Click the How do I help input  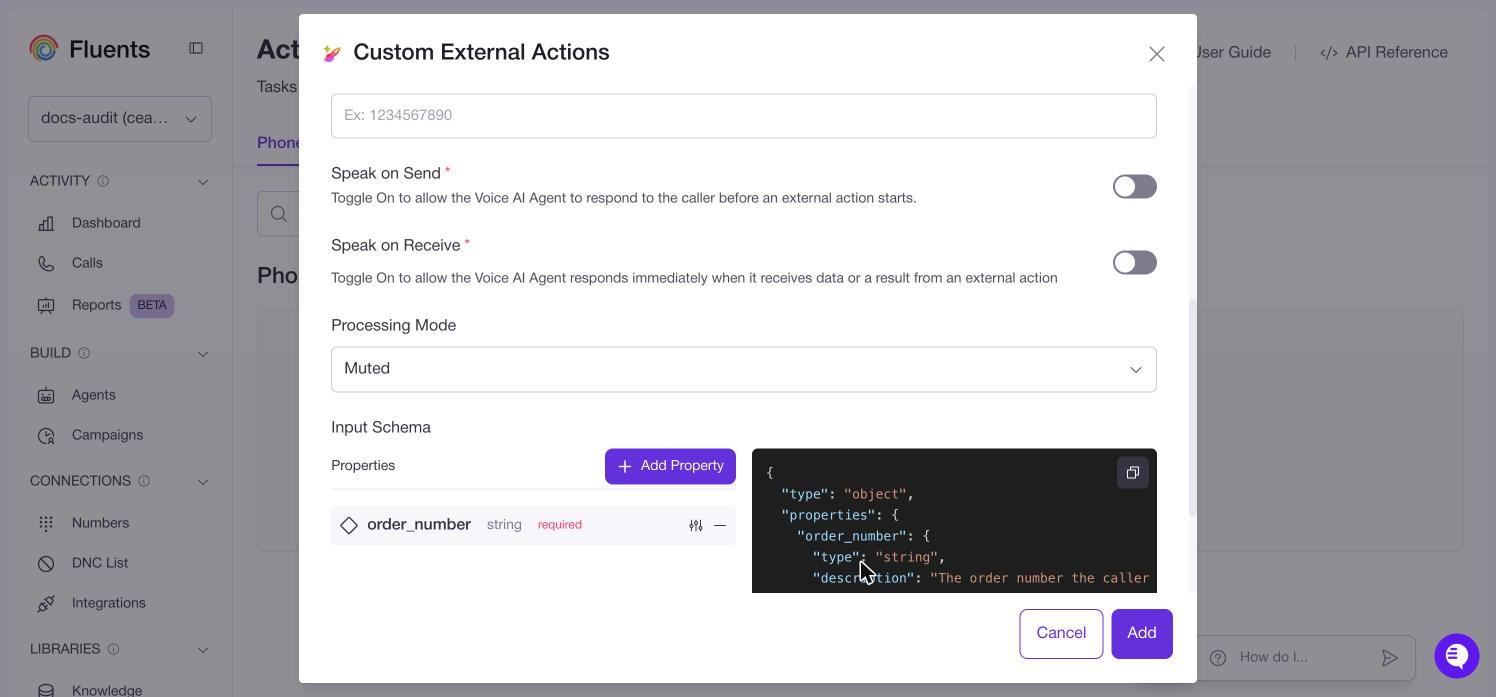1300,657
